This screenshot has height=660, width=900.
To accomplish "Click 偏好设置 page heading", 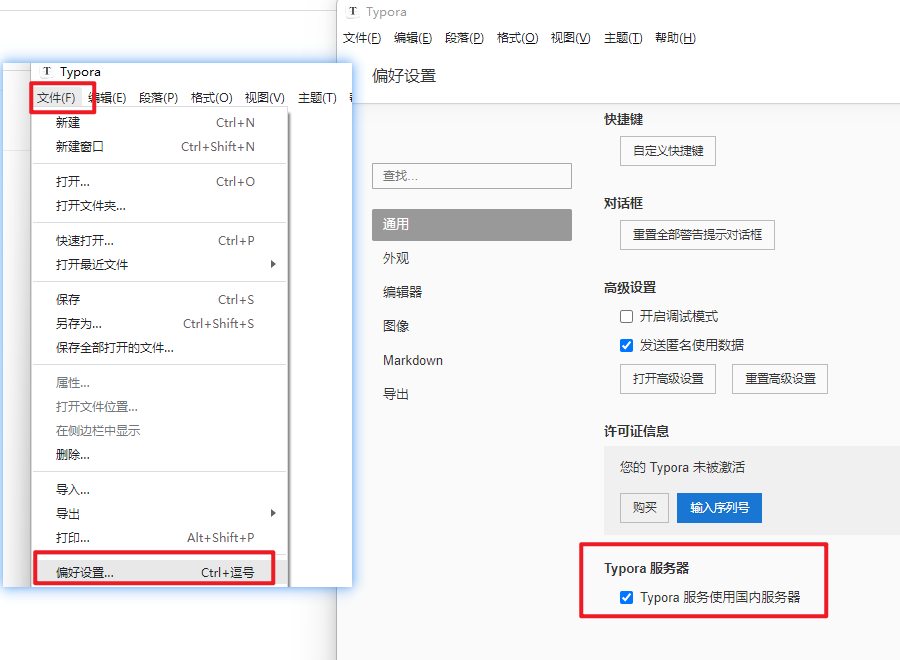I will pyautogui.click(x=404, y=76).
